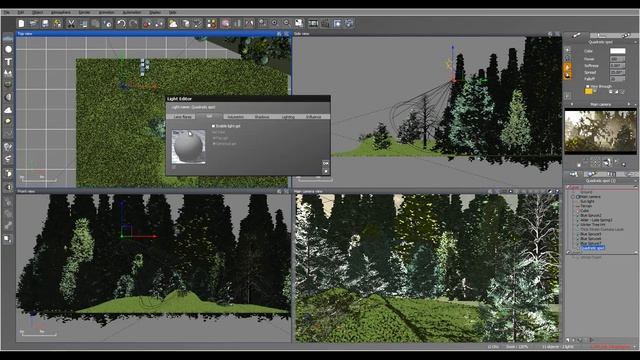Select the Text tool in left toolbar
The width and height of the screenshot is (640, 360).
click(8, 62)
